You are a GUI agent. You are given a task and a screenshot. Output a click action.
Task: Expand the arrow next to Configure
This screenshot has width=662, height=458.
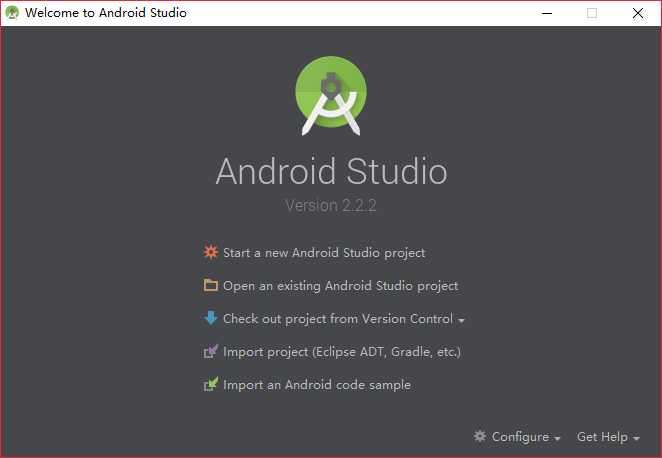point(557,439)
